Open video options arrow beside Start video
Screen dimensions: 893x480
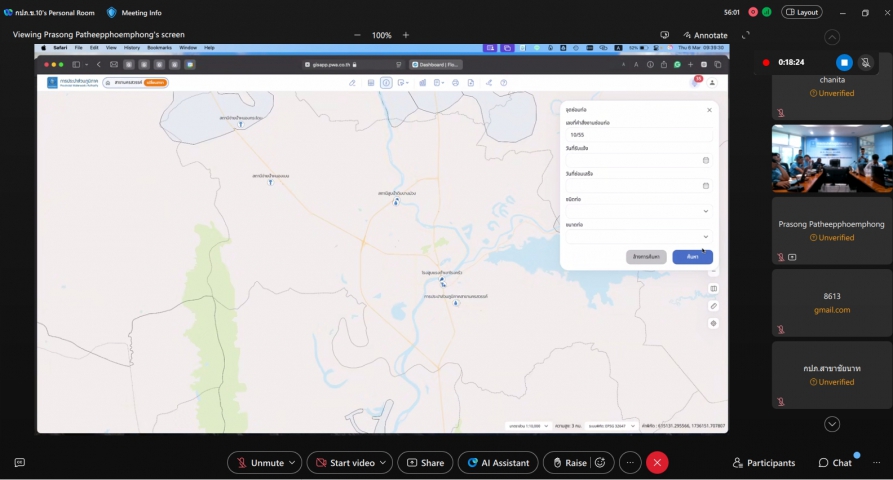click(x=383, y=462)
